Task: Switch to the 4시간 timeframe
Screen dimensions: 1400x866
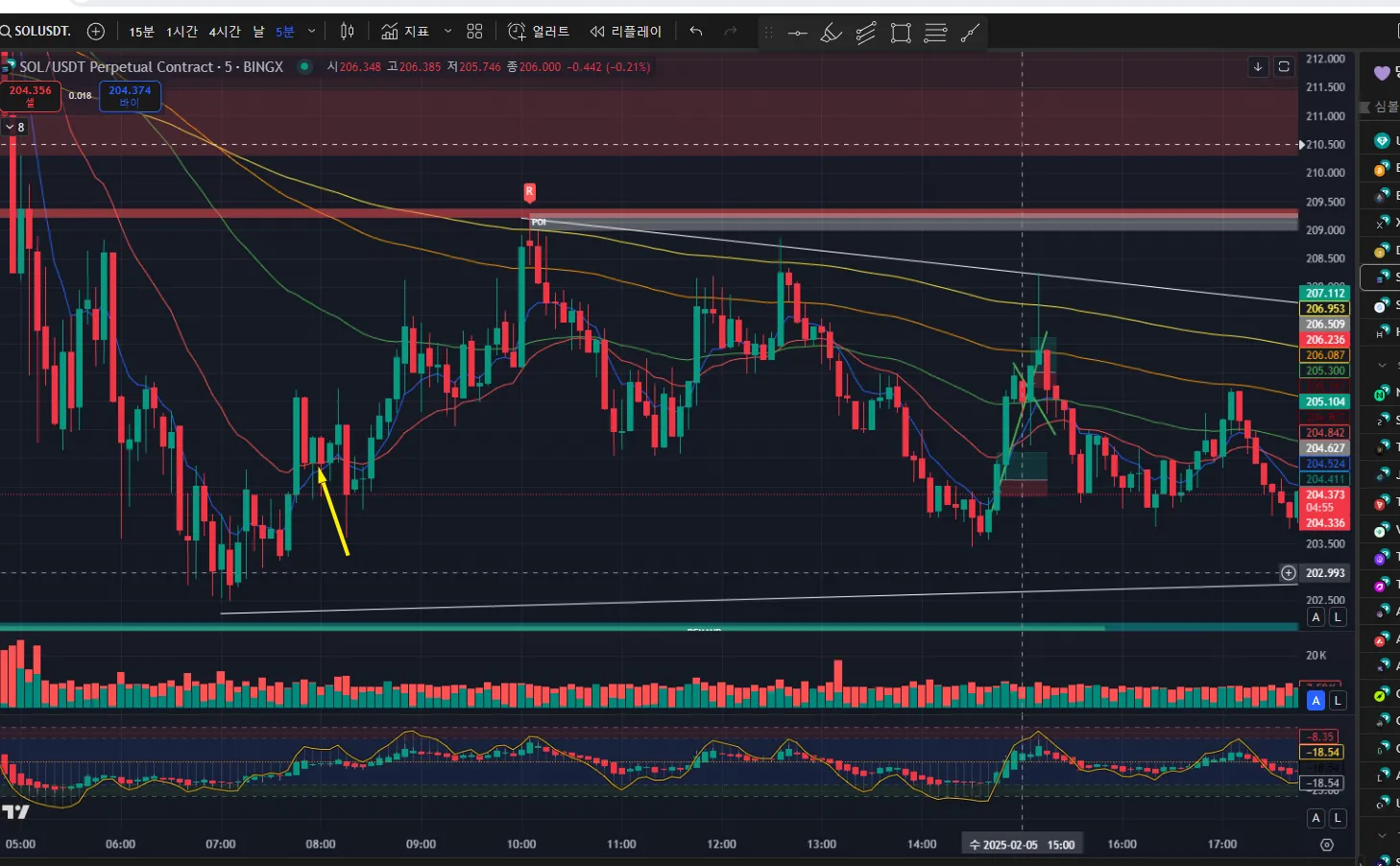Action: [x=225, y=32]
